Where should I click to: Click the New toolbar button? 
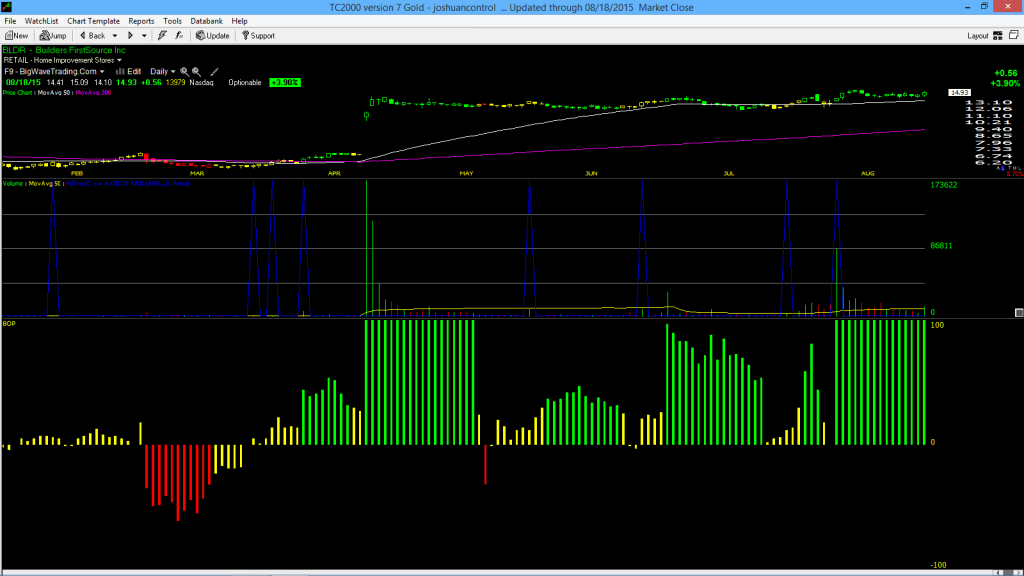[16, 36]
